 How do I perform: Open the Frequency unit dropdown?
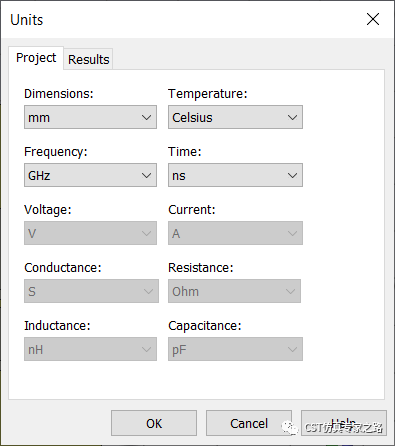coord(90,175)
